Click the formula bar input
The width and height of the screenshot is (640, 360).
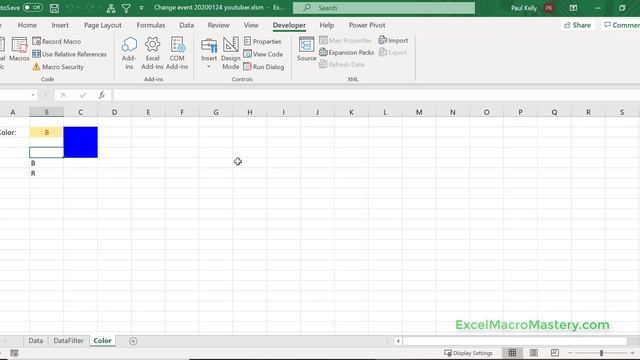click(x=376, y=95)
